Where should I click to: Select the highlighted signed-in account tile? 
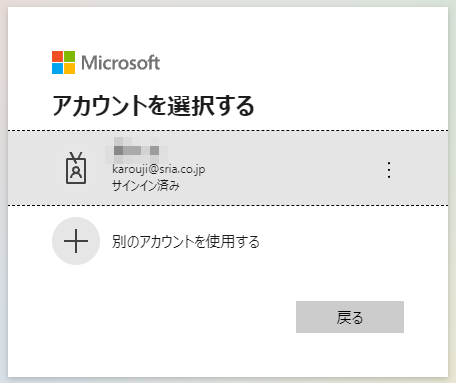pyautogui.click(x=228, y=168)
